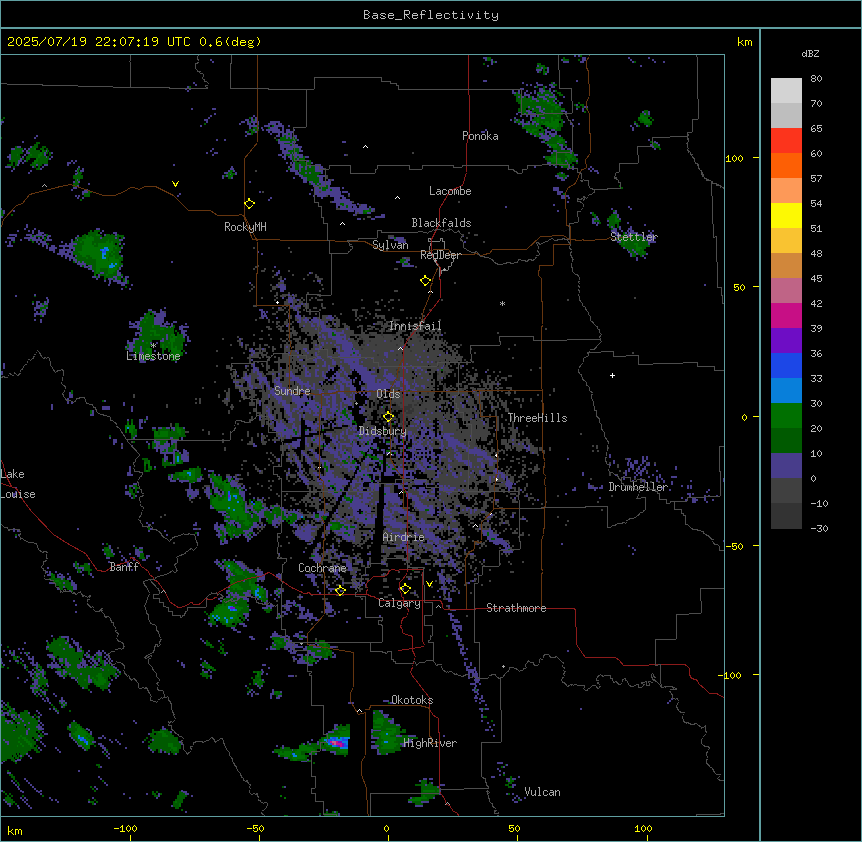
Task: Click the dBZ legend heading
Action: click(810, 53)
